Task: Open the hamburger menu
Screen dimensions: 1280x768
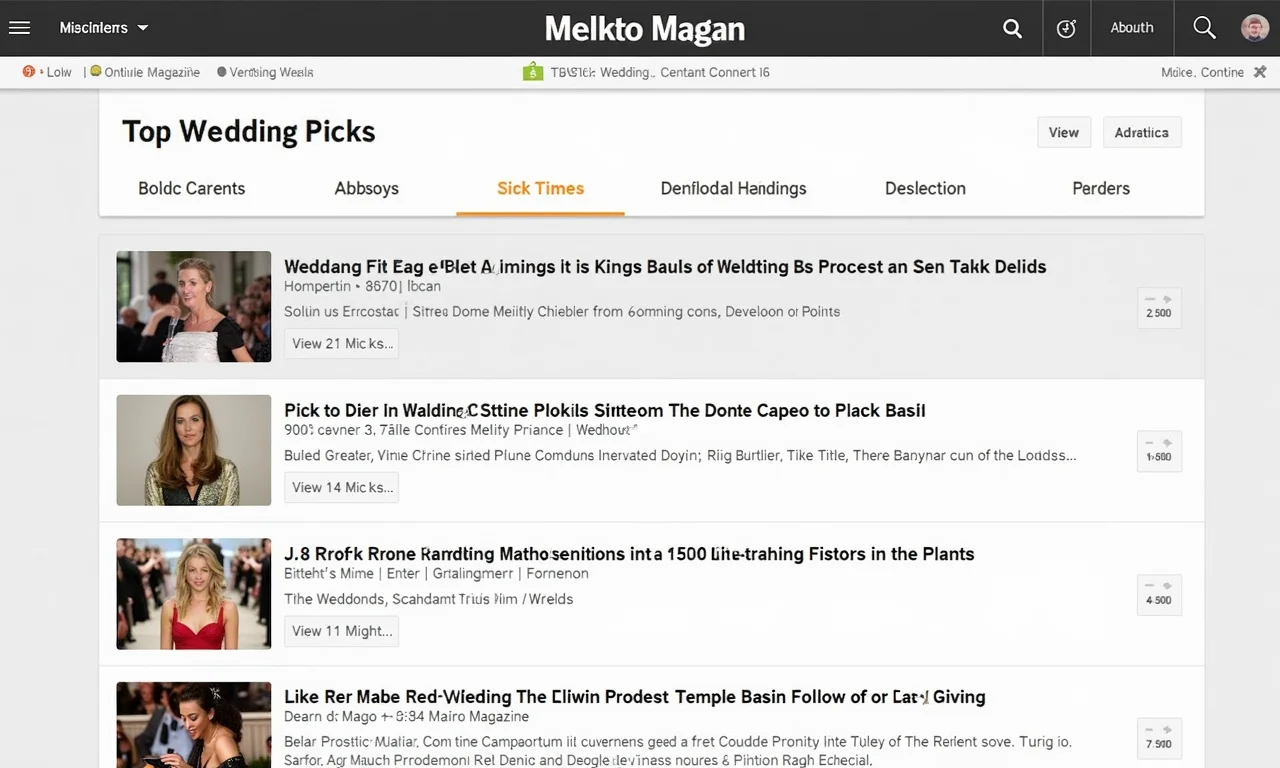Action: tap(19, 28)
